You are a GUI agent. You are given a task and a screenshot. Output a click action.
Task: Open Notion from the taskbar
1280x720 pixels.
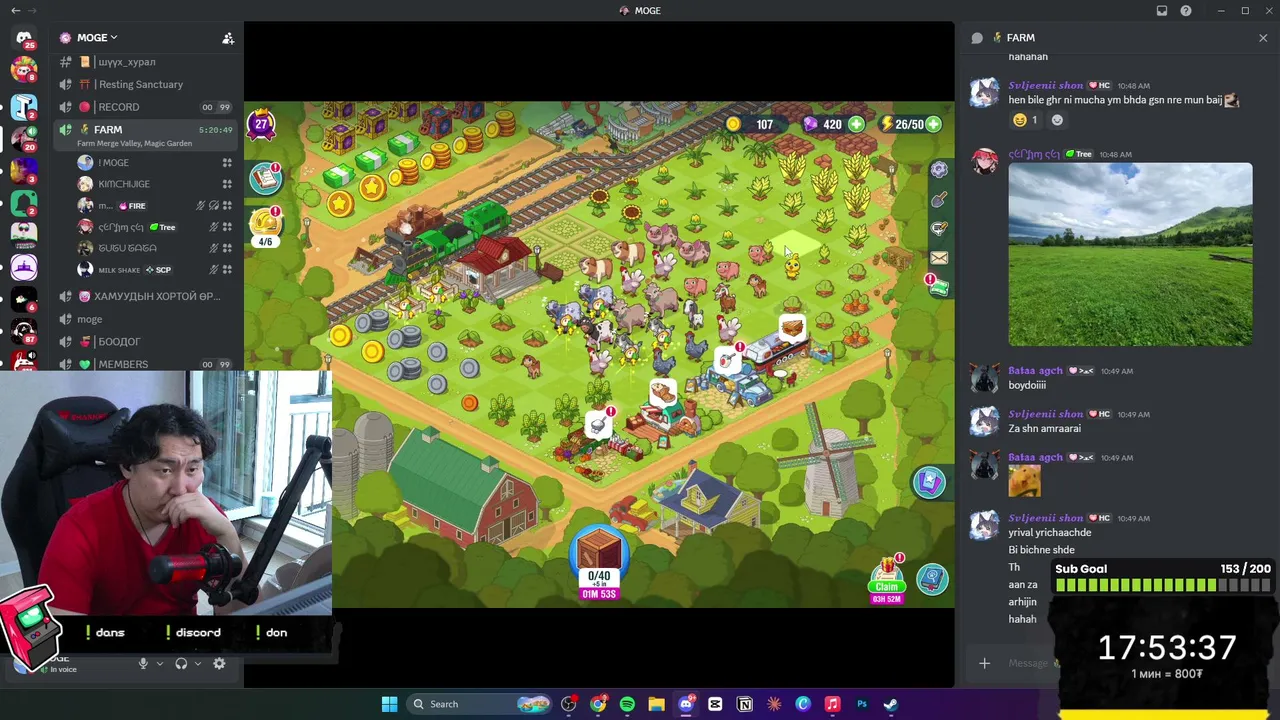click(745, 704)
